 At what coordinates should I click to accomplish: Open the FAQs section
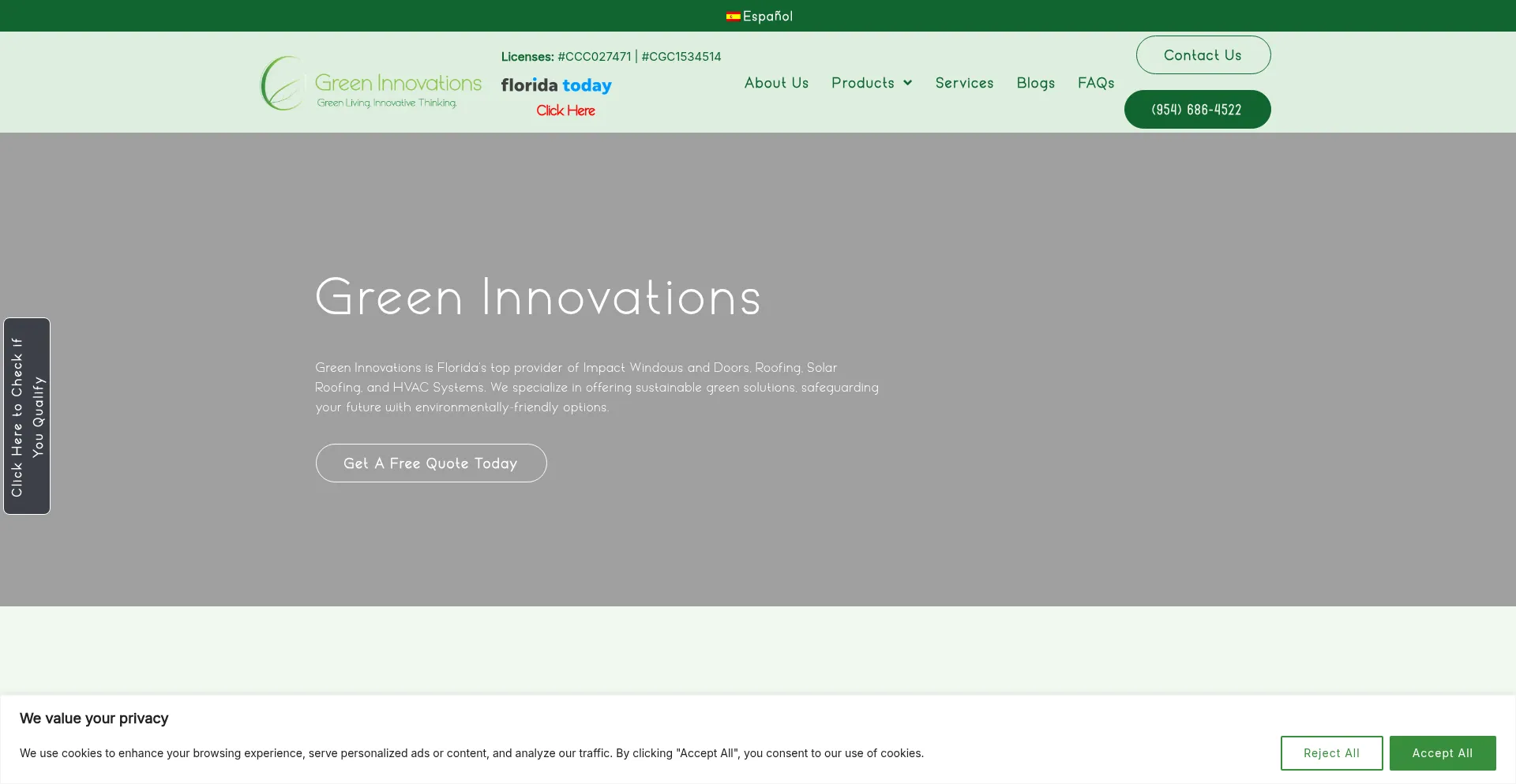[1096, 82]
